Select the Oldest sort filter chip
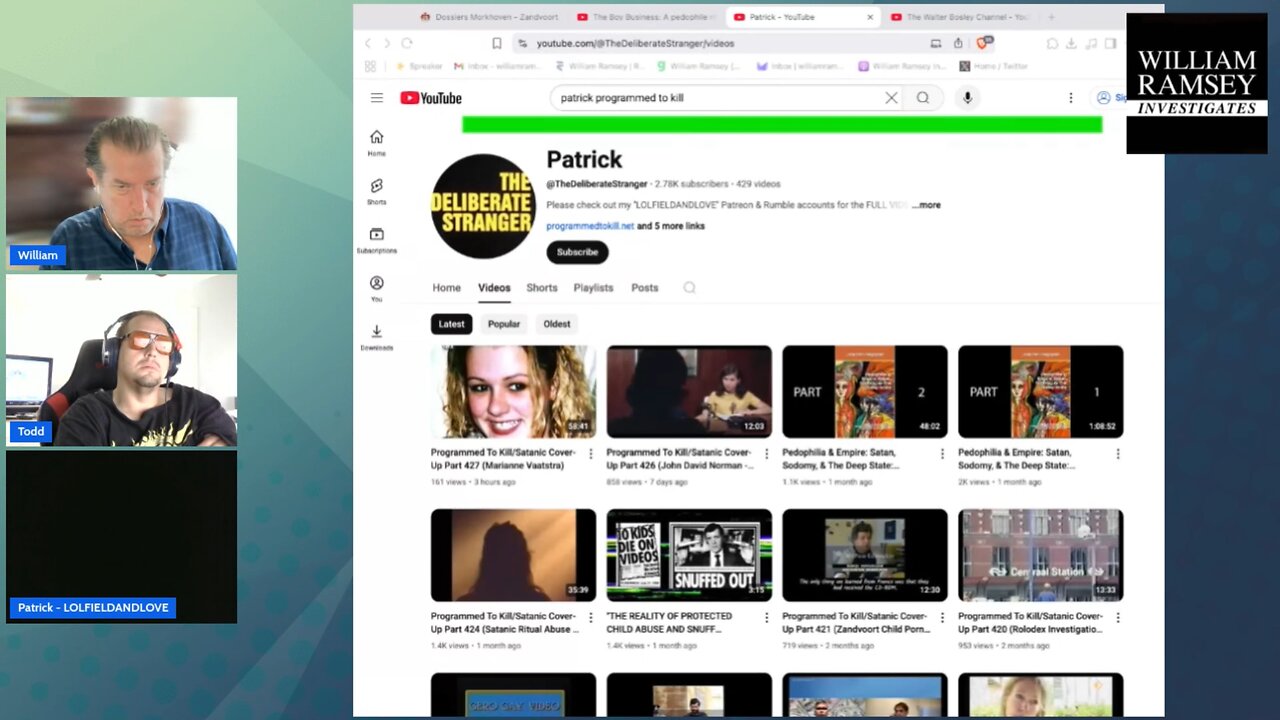The width and height of the screenshot is (1280, 720). (557, 324)
